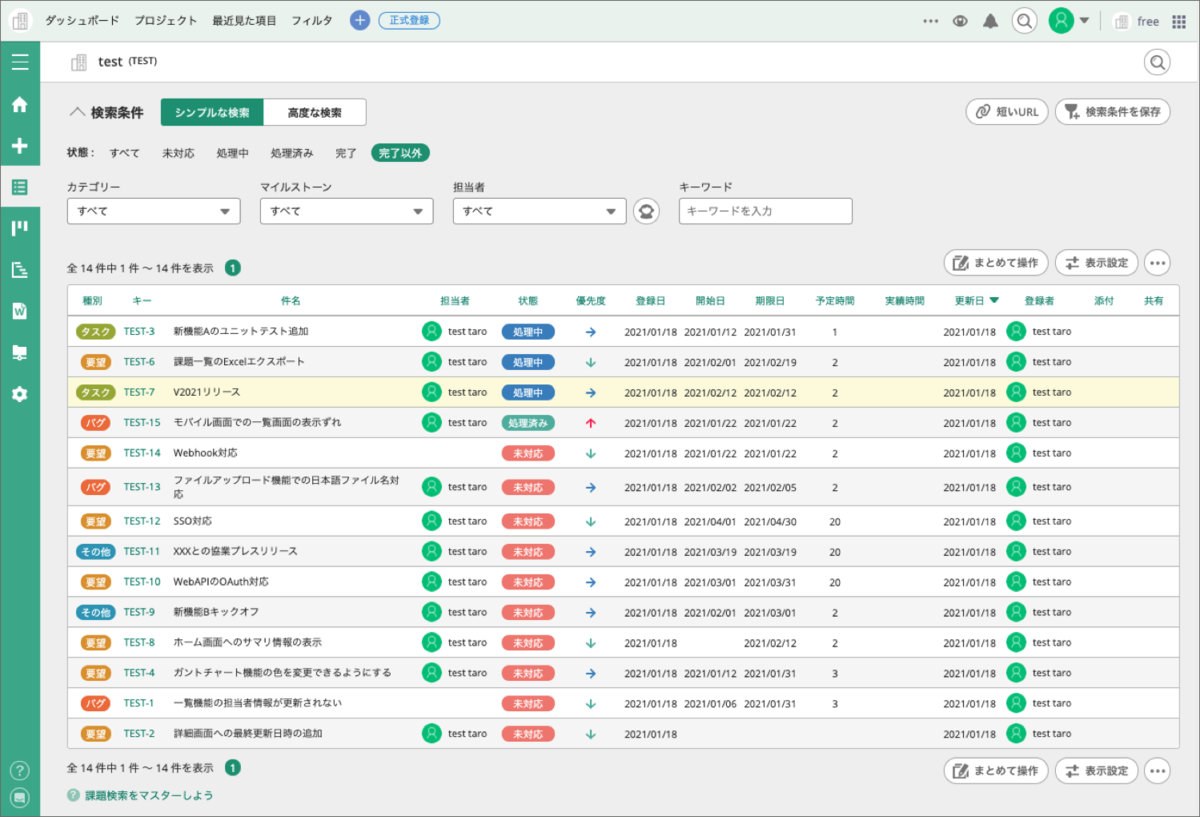Open the Wiki sidebar icon
This screenshot has width=1200, height=817.
[19, 311]
